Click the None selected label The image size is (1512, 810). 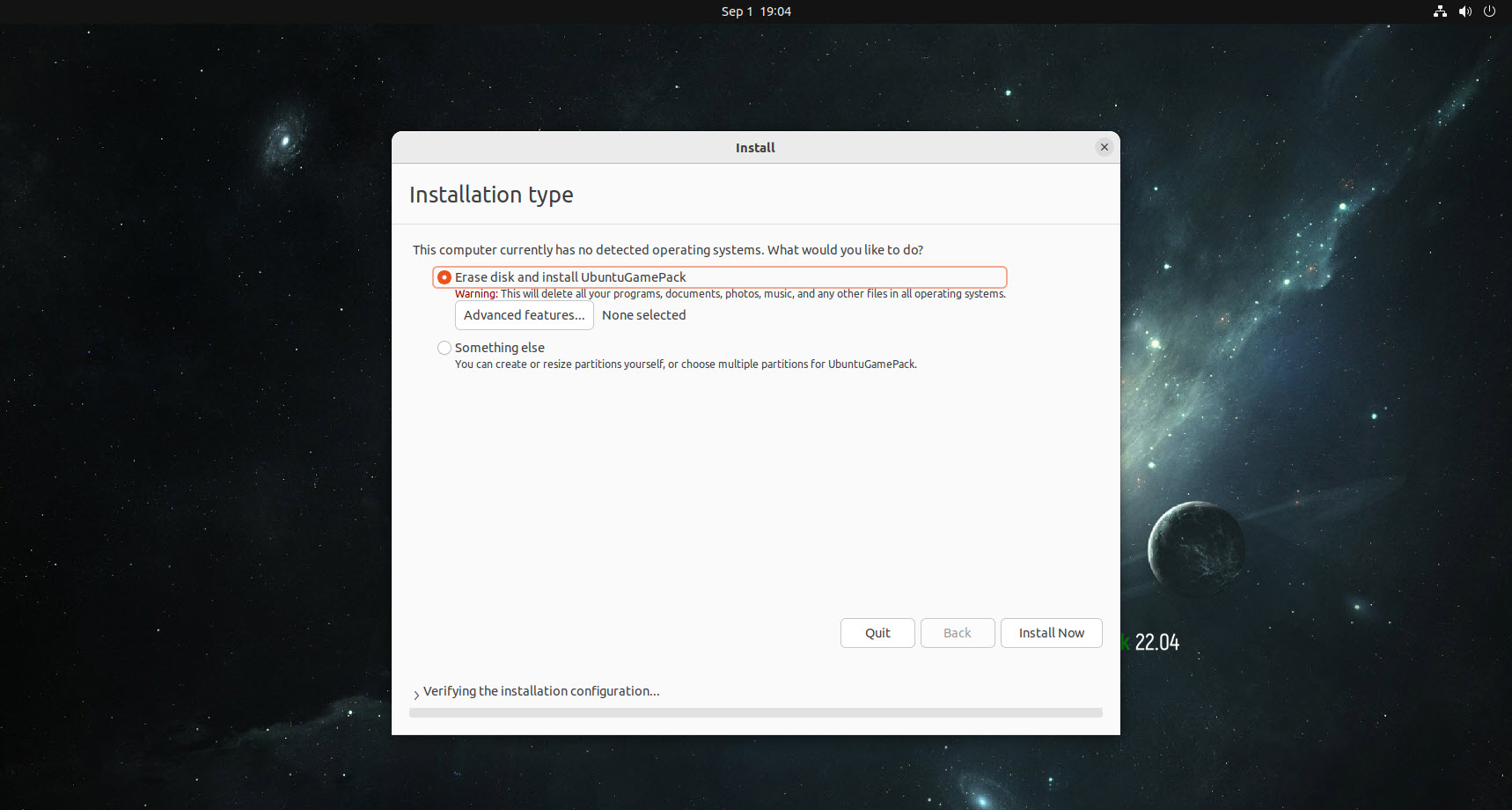643,315
